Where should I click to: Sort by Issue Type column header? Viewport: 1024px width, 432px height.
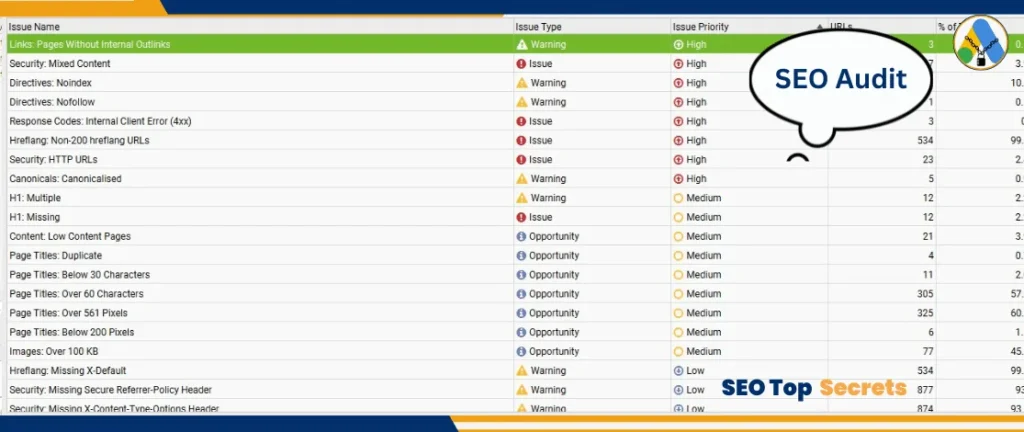click(x=538, y=27)
